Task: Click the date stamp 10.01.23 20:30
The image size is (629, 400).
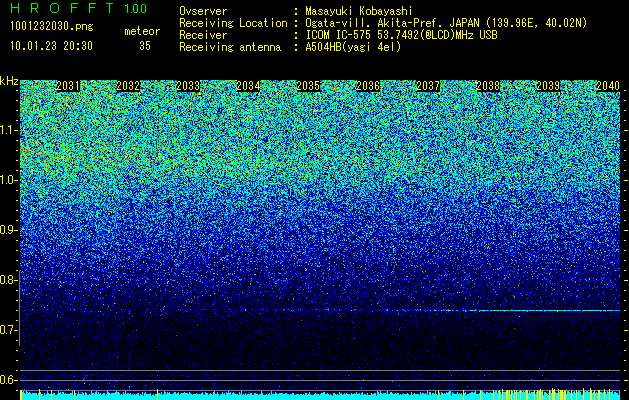Action: (51, 46)
